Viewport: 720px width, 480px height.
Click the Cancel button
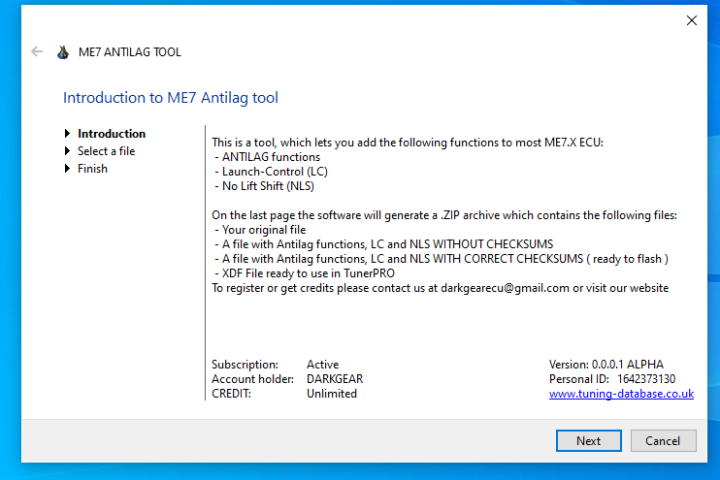[x=663, y=441]
